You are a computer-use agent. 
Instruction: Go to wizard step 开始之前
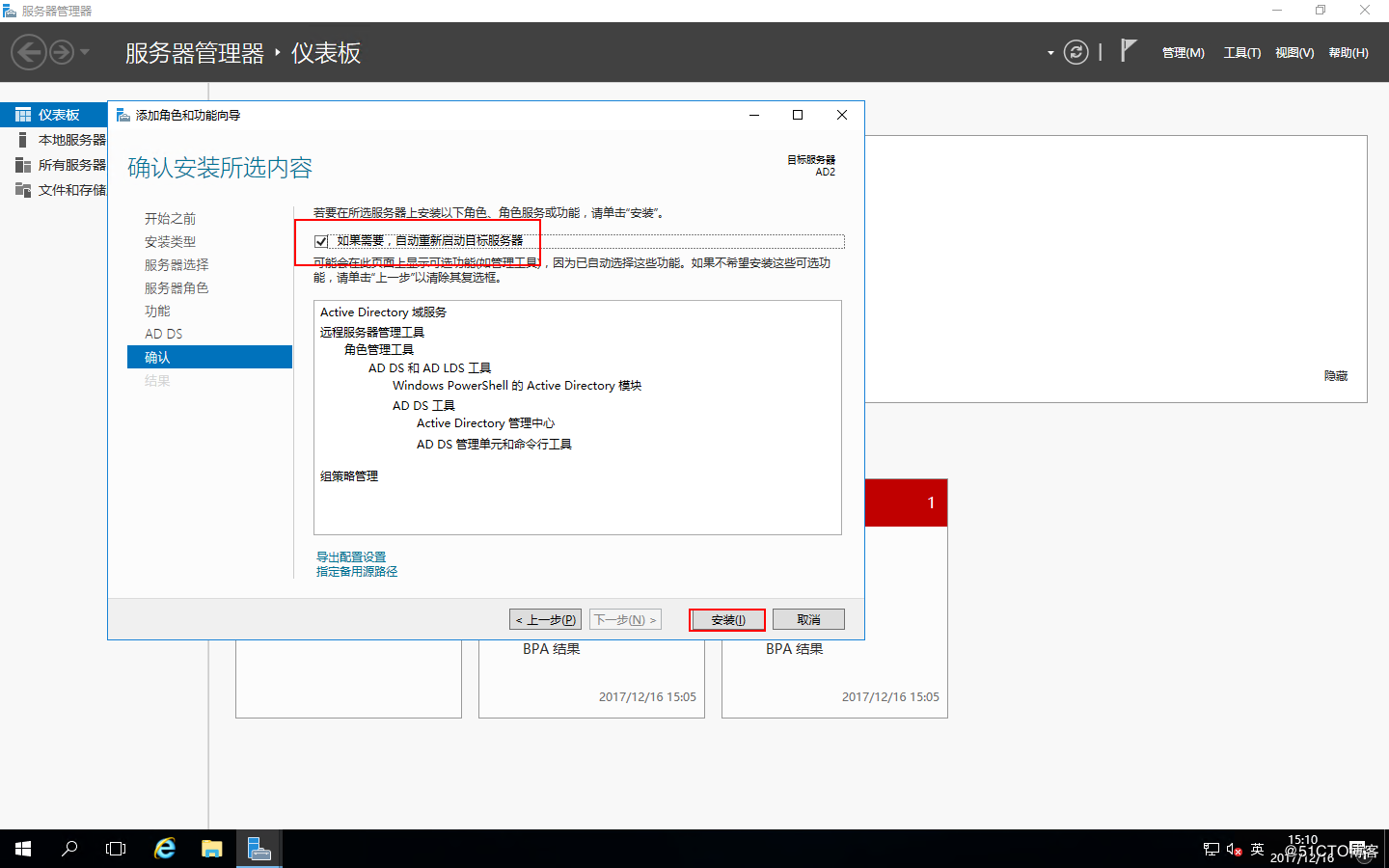point(170,219)
